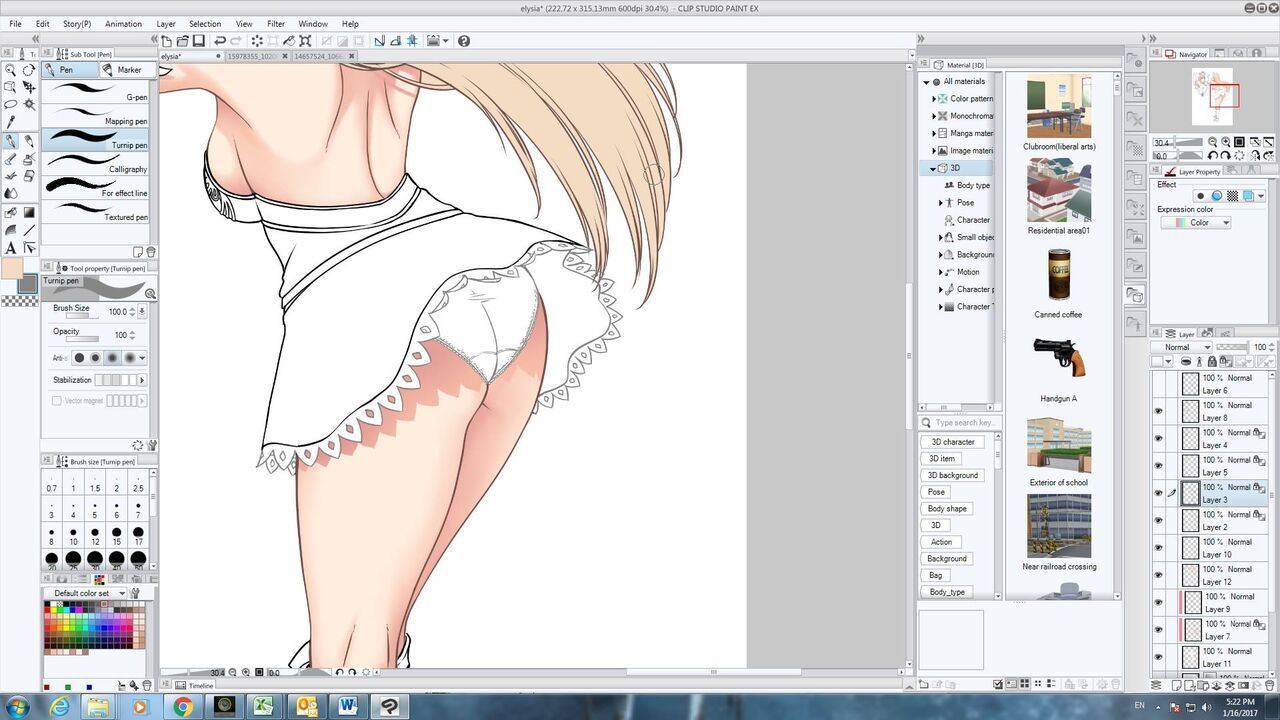Switch to the Marker sub tool tab

click(129, 70)
